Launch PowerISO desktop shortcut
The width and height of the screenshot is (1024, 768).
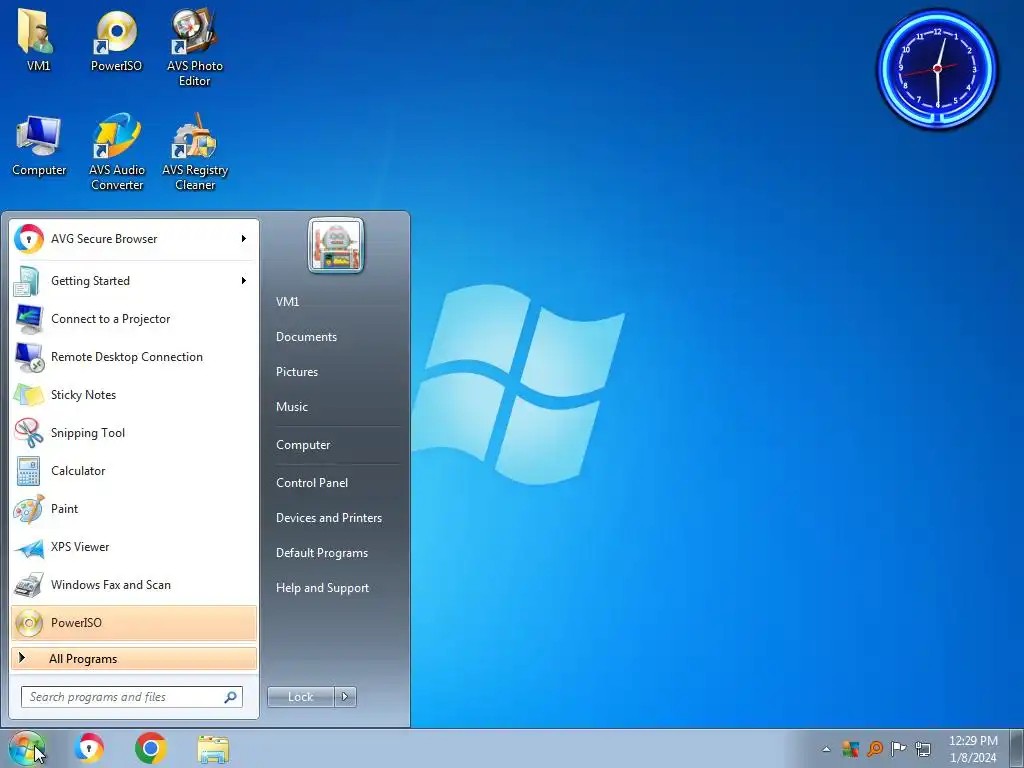[116, 40]
